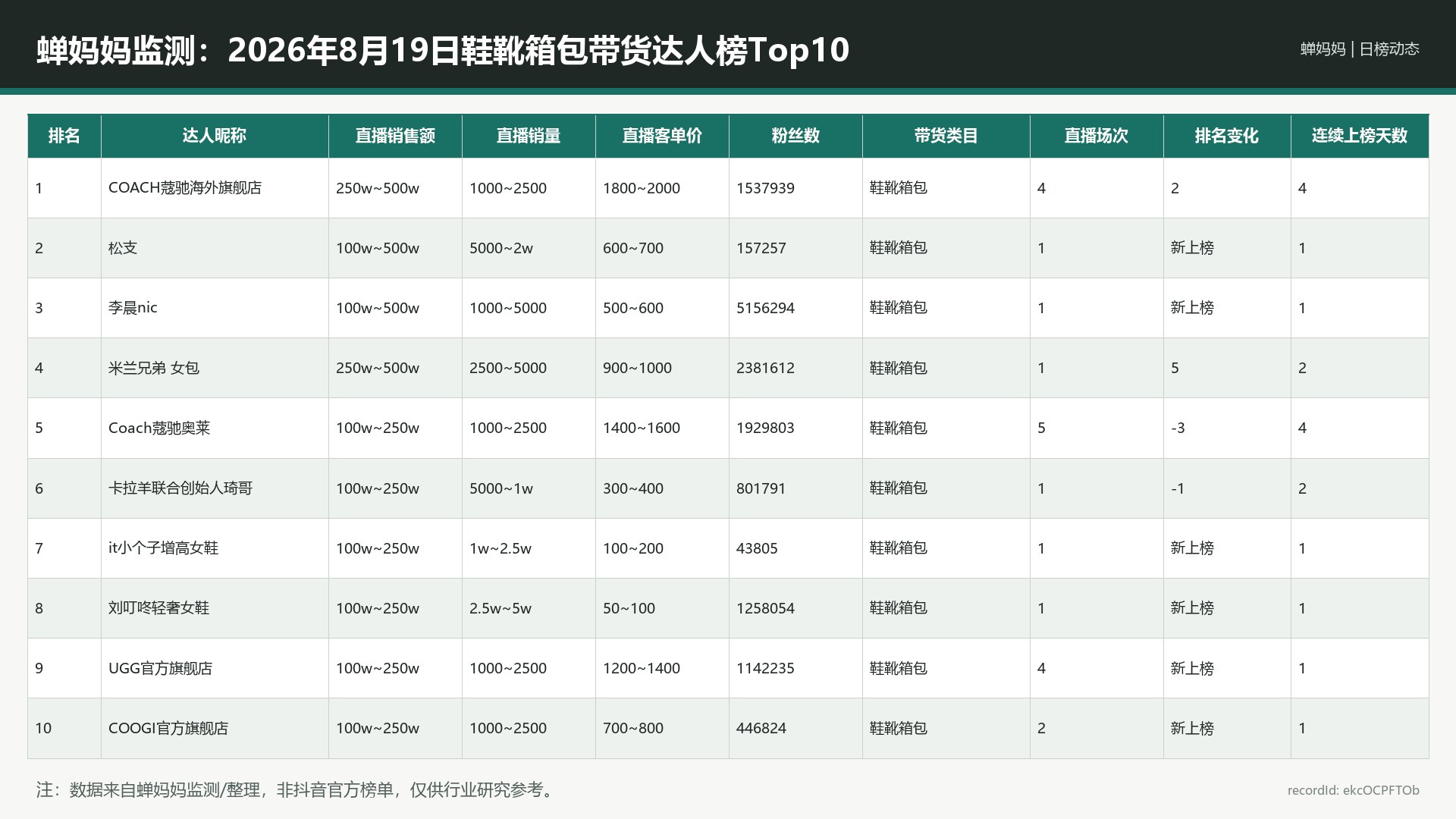Click fan count 446824

(x=761, y=728)
